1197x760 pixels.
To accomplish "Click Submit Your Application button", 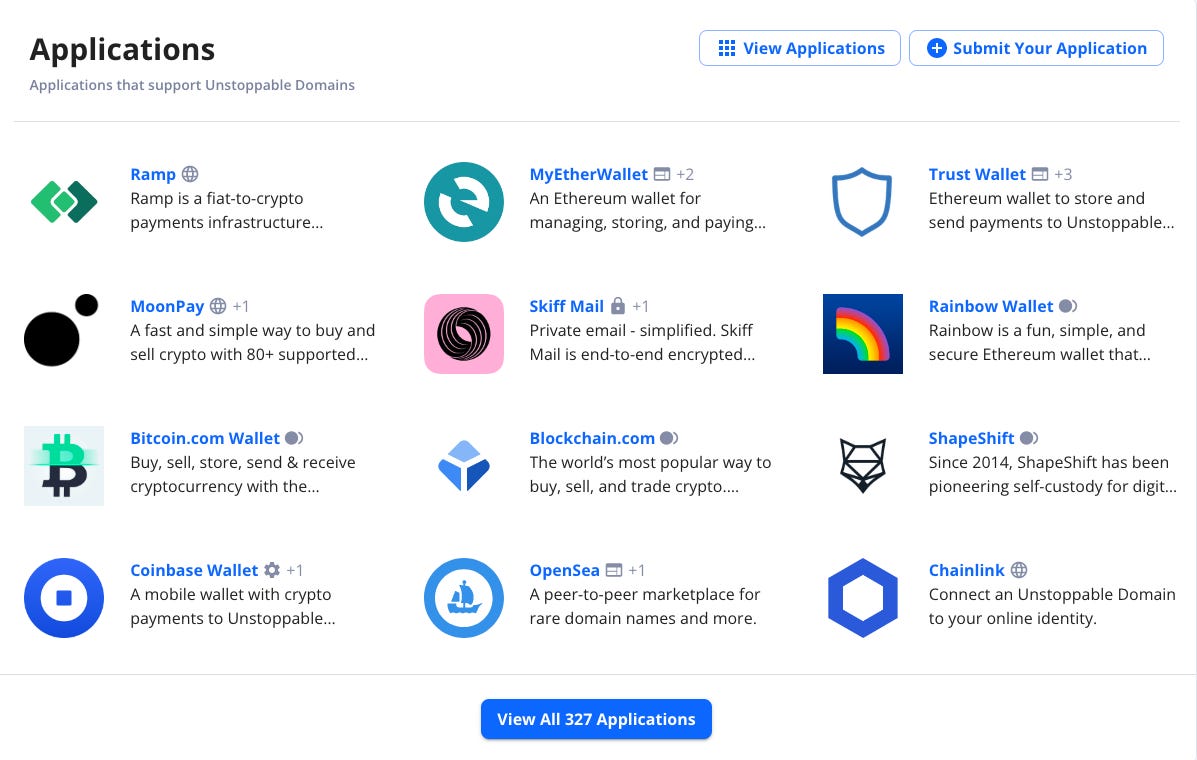I will click(x=1036, y=48).
